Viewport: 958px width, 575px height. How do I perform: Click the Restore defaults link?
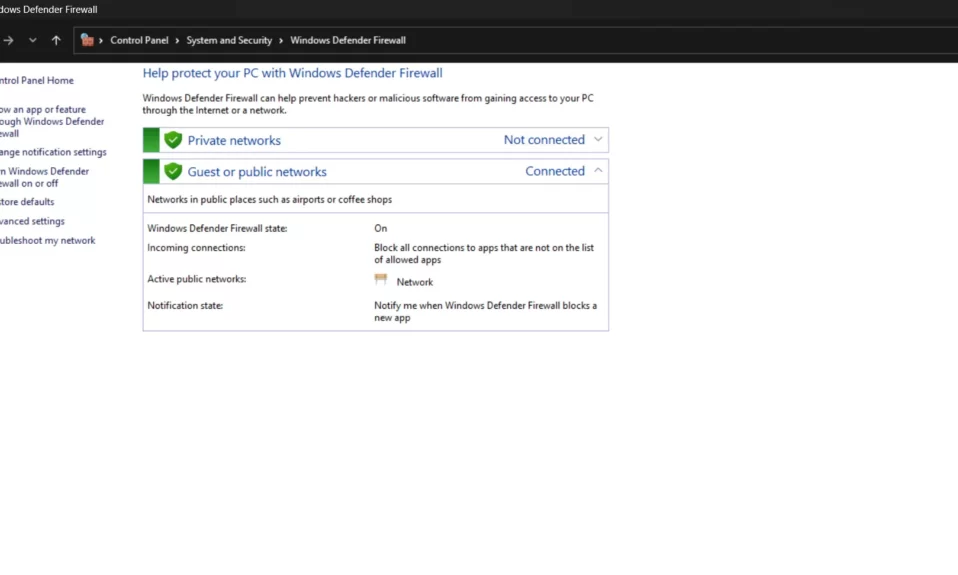[27, 202]
